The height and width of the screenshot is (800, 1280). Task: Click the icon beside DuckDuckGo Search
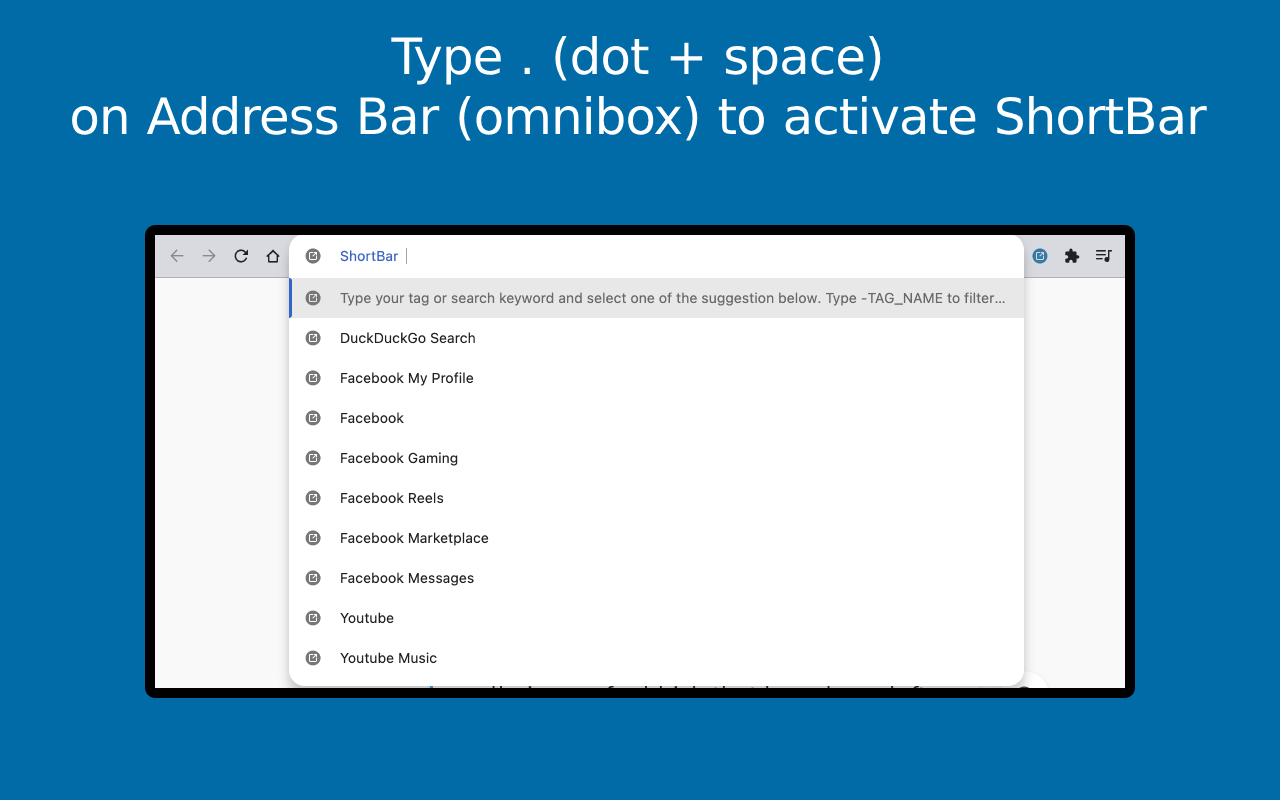pyautogui.click(x=313, y=338)
